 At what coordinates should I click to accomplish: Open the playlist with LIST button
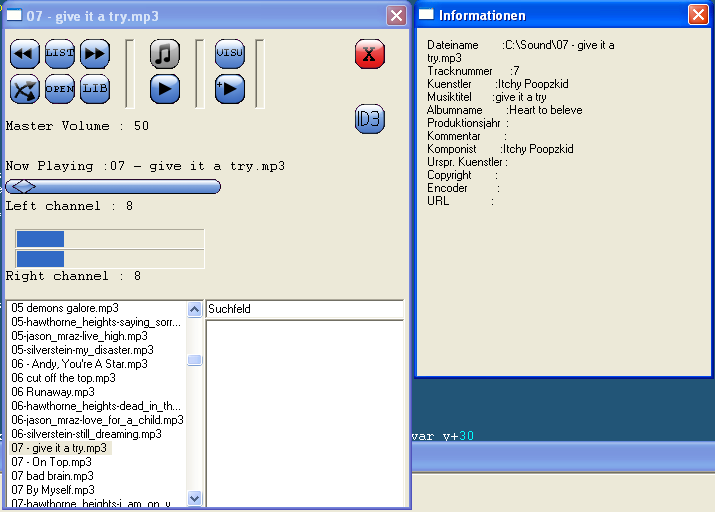pyautogui.click(x=60, y=54)
